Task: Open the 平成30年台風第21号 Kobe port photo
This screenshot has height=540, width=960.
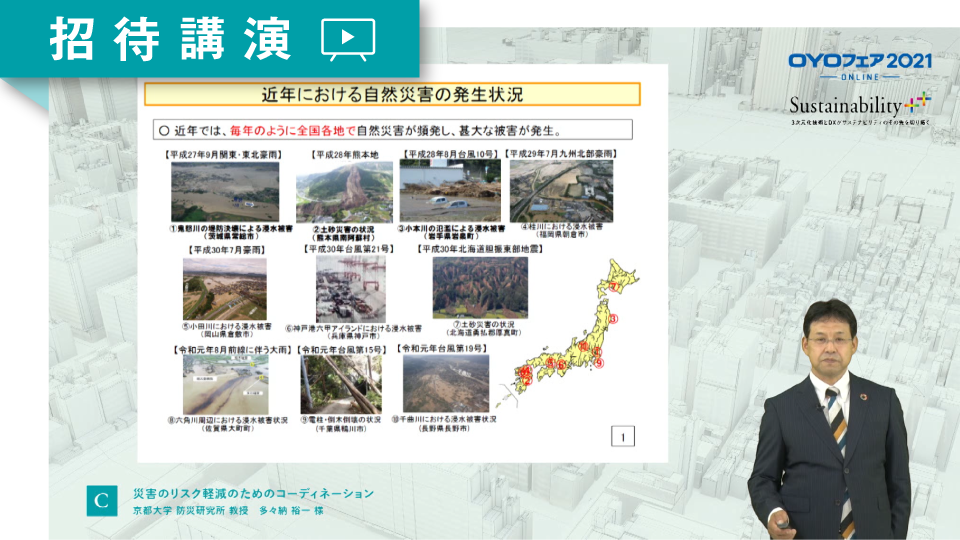Action: 357,289
